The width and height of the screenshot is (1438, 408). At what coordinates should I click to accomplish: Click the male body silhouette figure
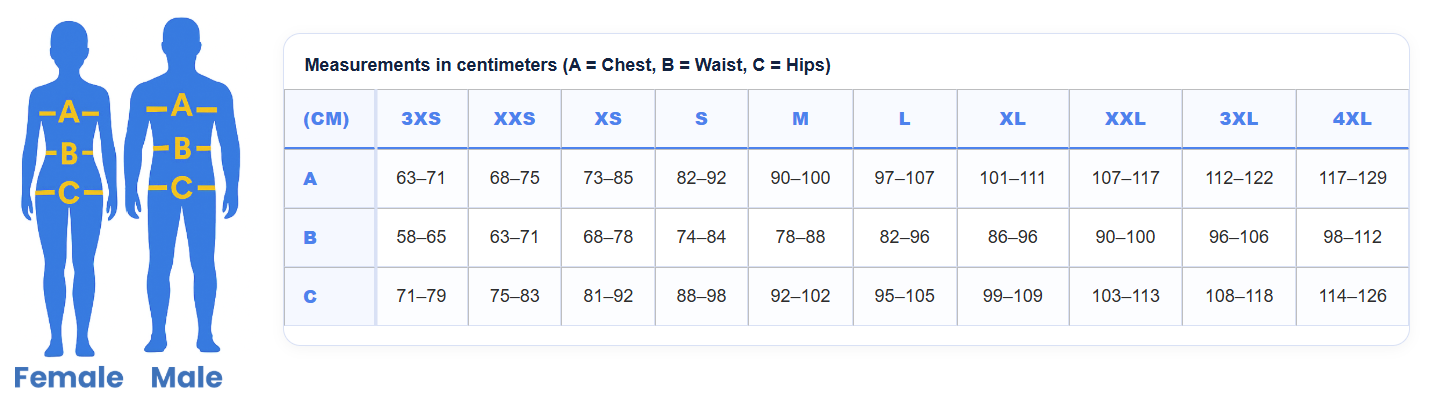[x=181, y=250]
